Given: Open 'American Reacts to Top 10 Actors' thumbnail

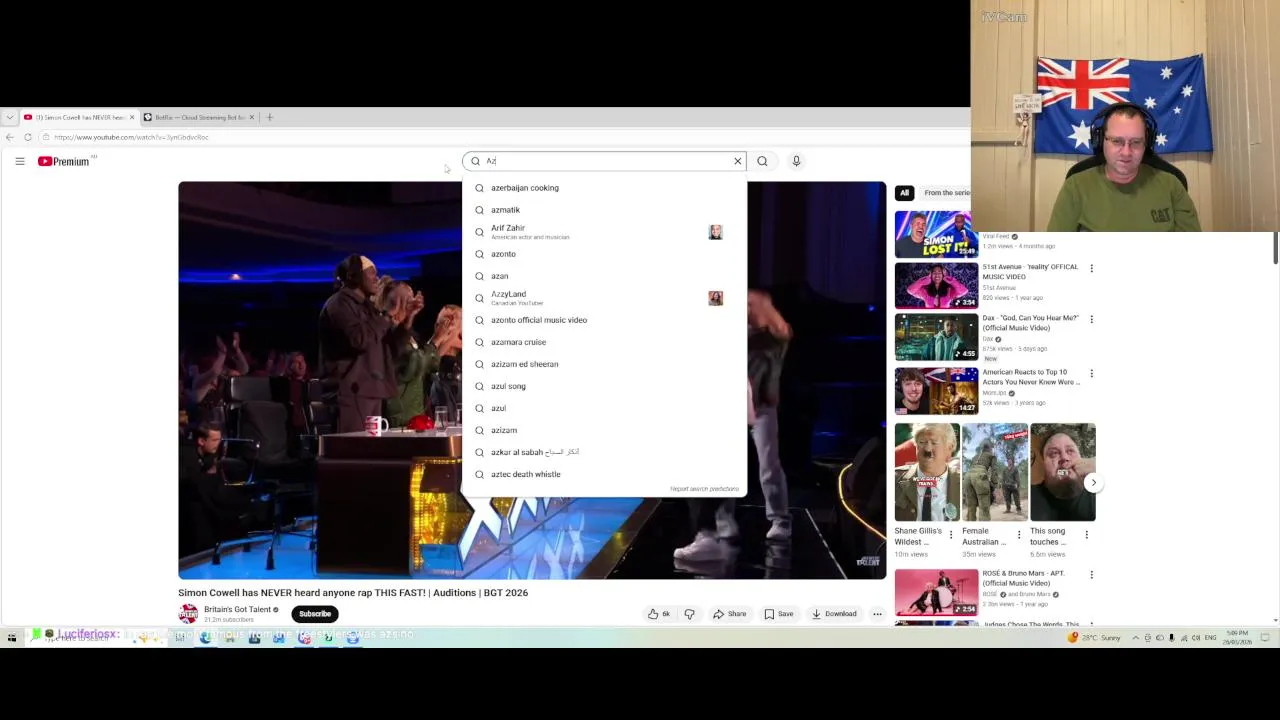Looking at the screenshot, I should point(936,390).
